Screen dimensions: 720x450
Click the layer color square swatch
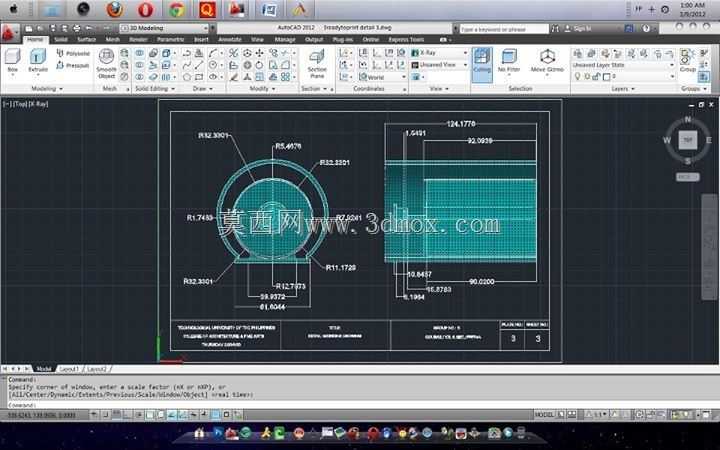[606, 77]
